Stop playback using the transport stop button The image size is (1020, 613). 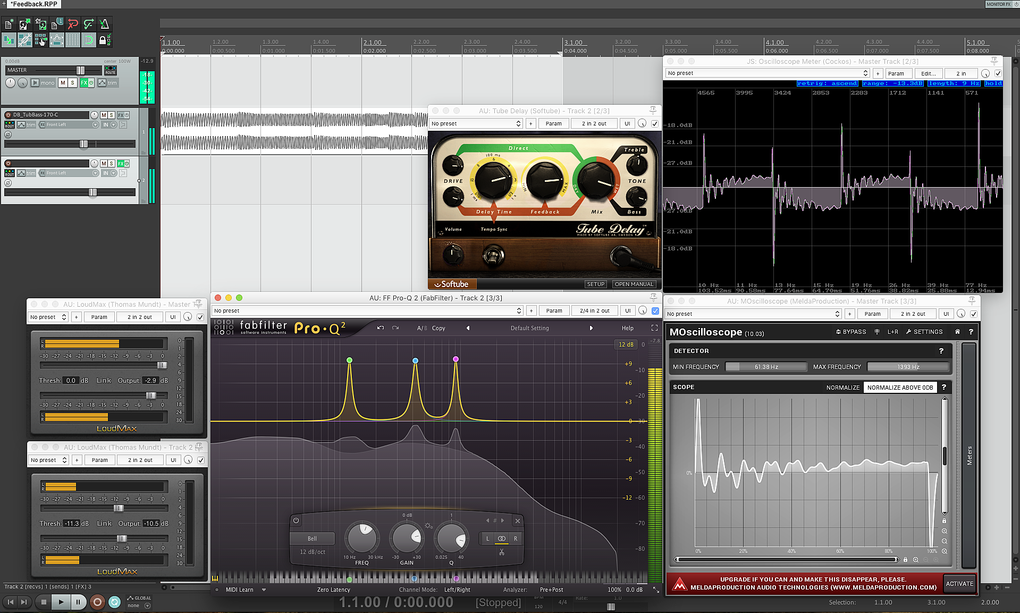coord(44,602)
